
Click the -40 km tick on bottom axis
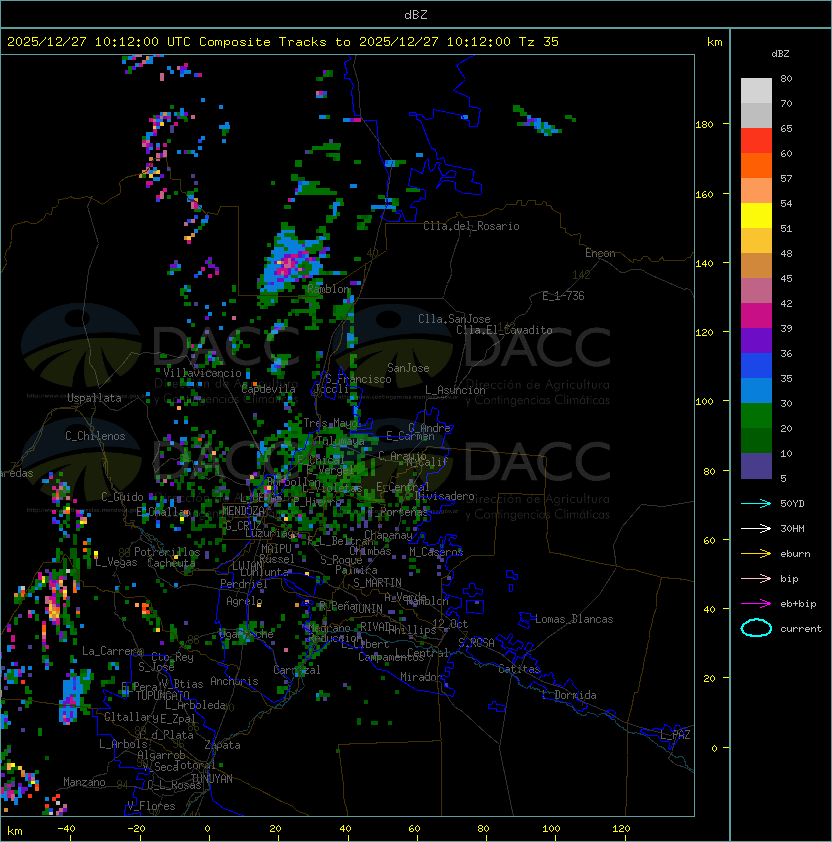coord(66,828)
